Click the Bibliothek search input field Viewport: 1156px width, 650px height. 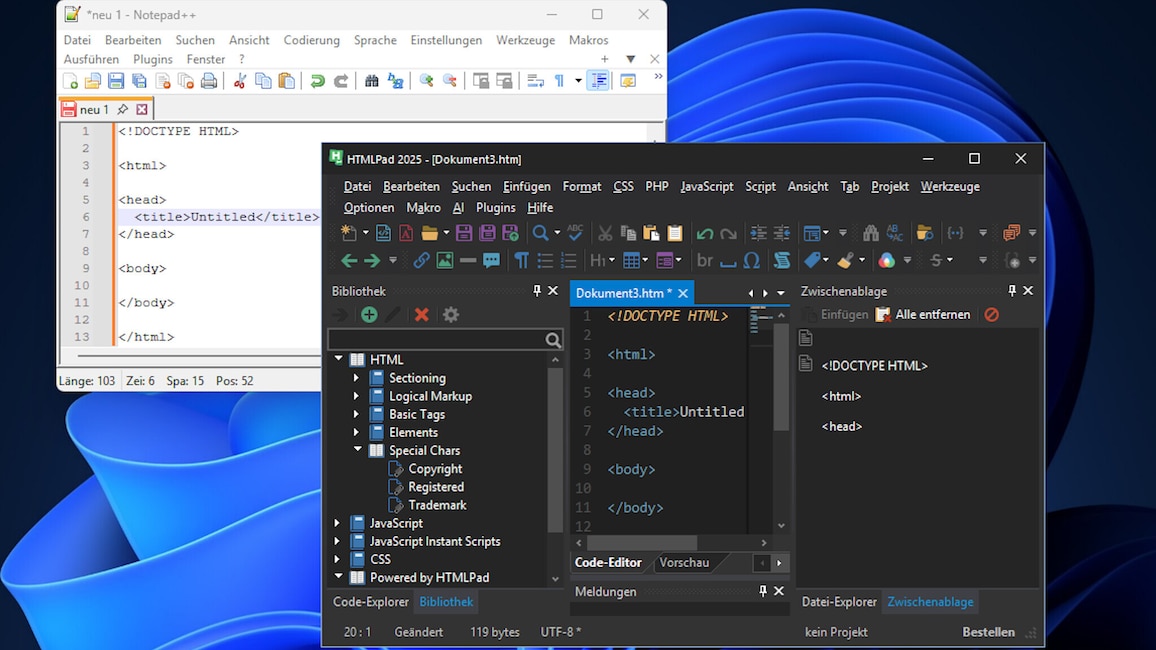pyautogui.click(x=436, y=339)
